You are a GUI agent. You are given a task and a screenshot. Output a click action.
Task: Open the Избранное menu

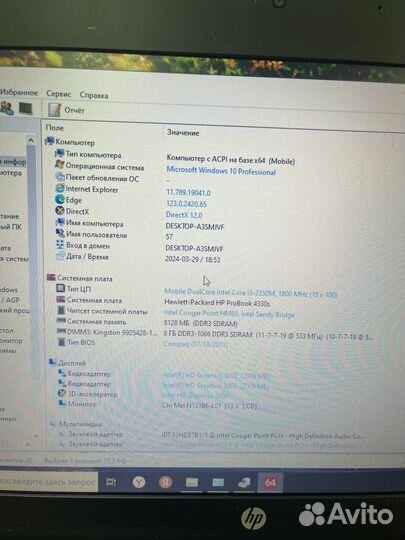[19, 92]
